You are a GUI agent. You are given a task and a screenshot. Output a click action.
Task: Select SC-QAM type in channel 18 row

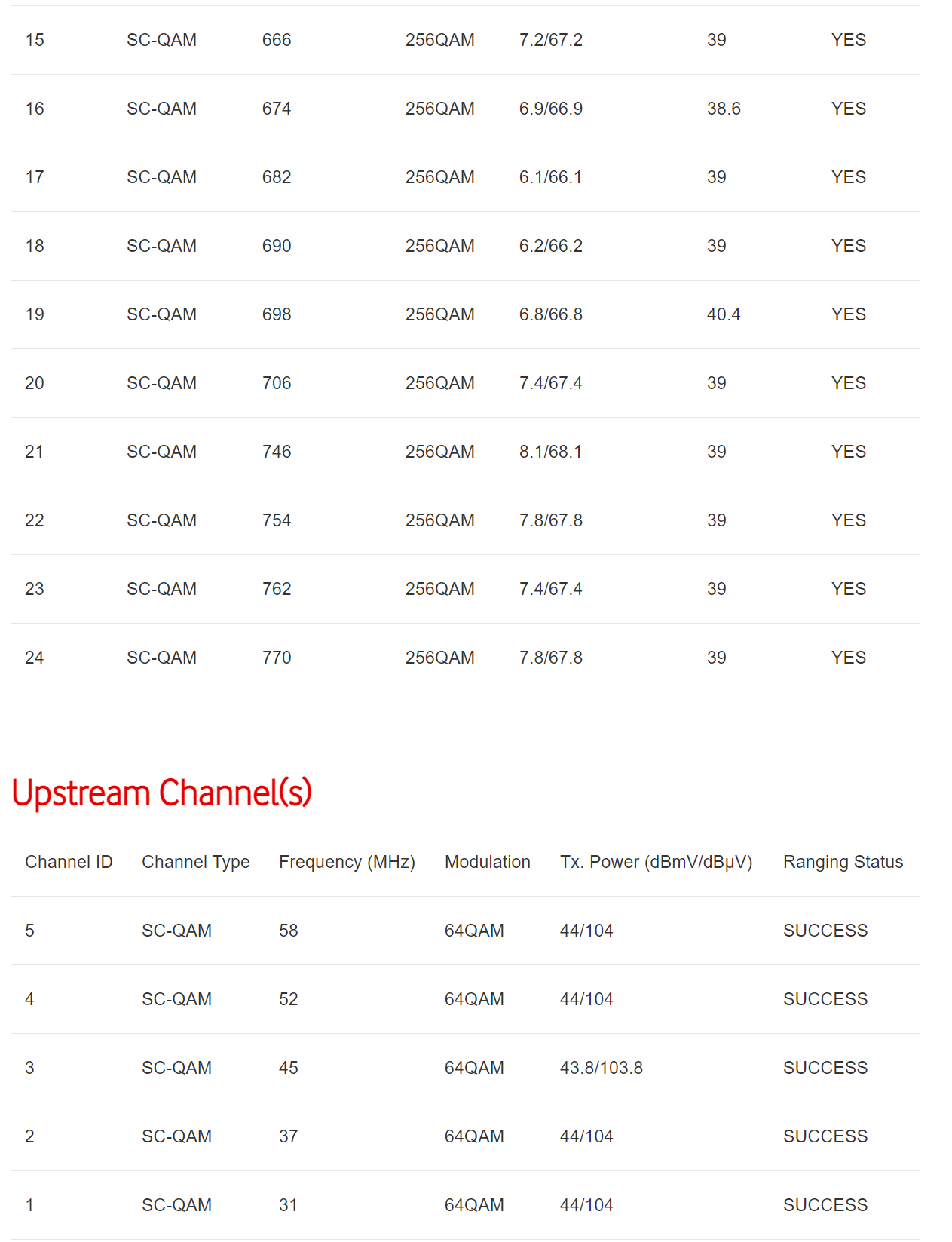pyautogui.click(x=161, y=246)
